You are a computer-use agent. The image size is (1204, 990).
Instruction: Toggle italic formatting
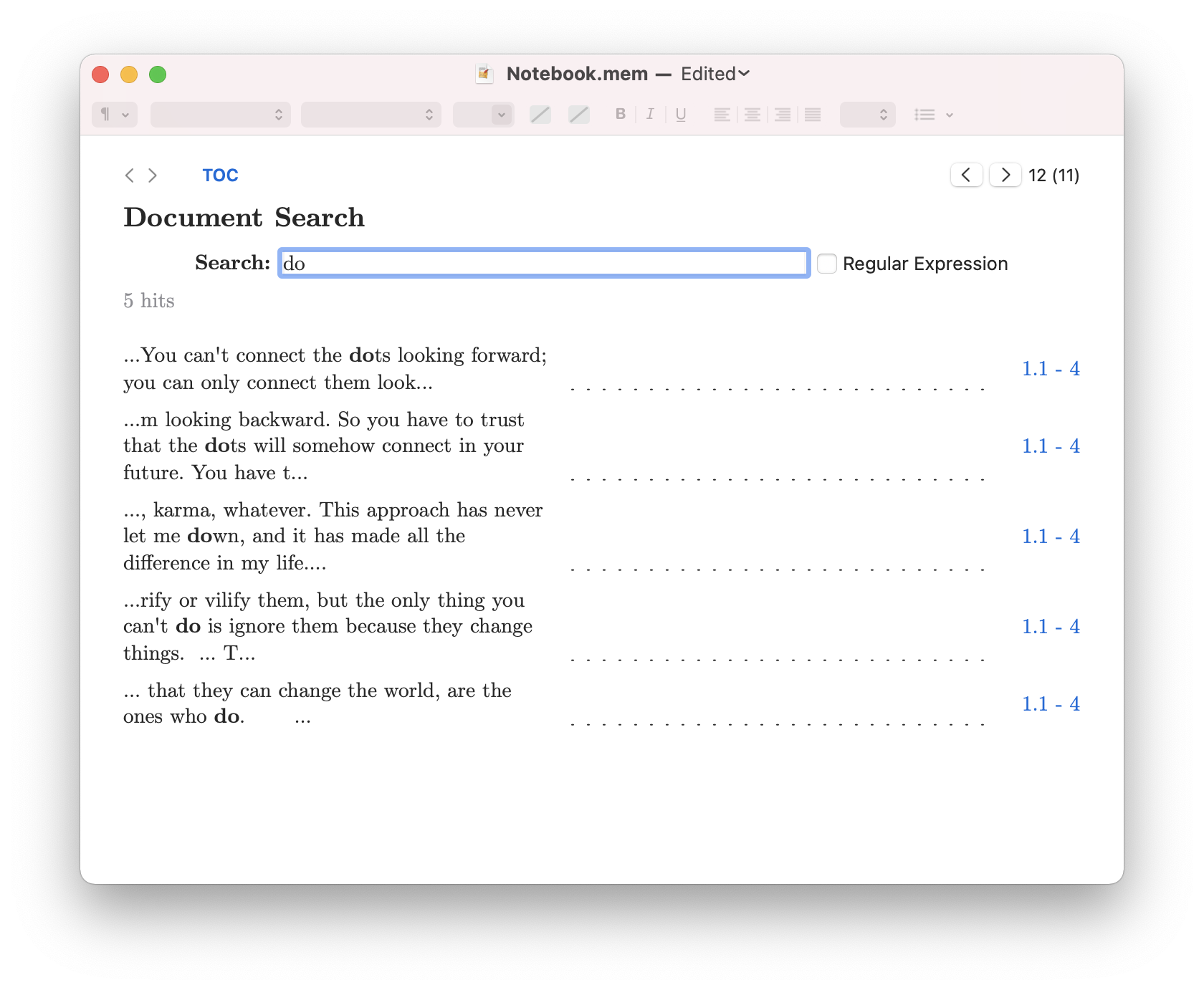(x=650, y=114)
